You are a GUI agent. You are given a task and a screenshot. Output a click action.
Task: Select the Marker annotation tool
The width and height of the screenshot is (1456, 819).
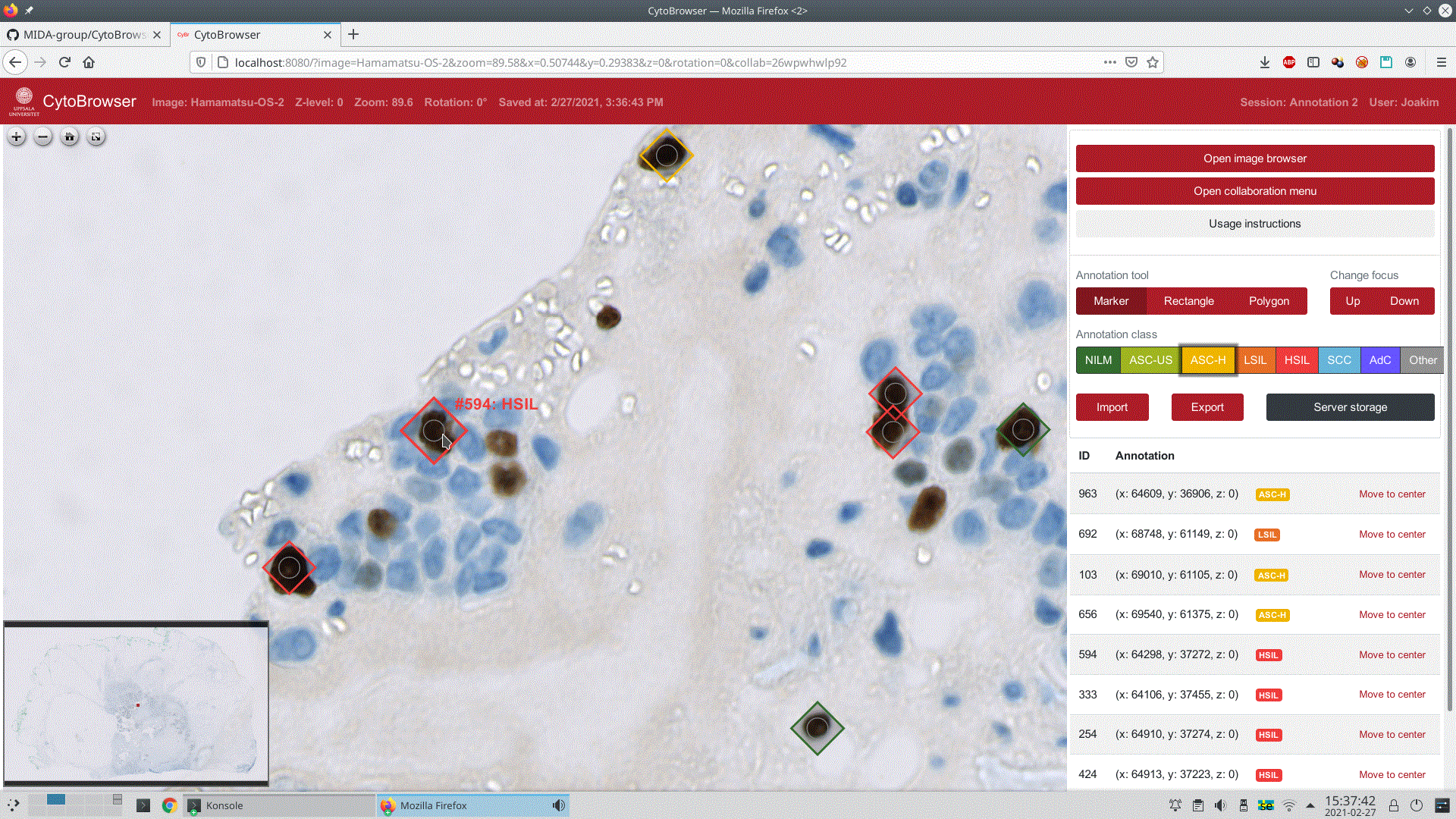tap(1111, 301)
